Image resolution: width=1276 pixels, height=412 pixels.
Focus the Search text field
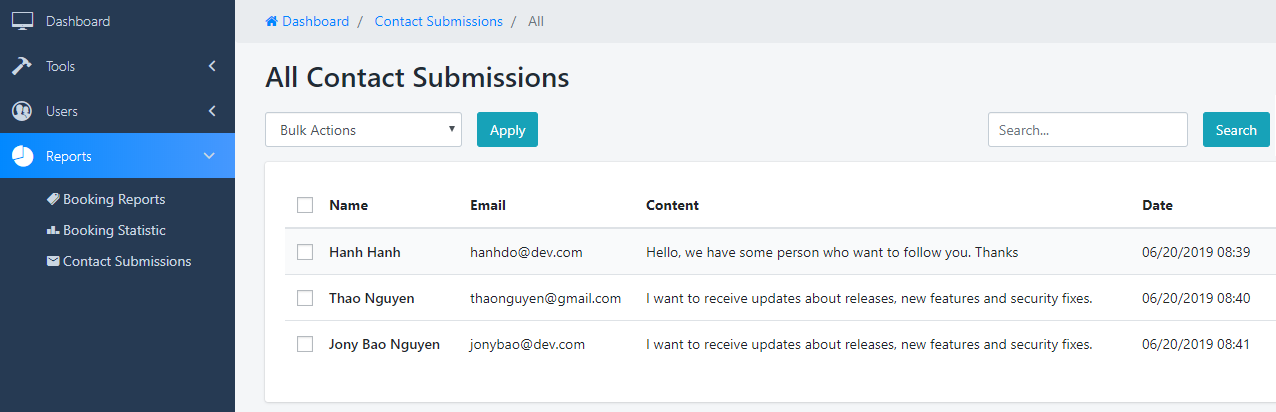1087,130
